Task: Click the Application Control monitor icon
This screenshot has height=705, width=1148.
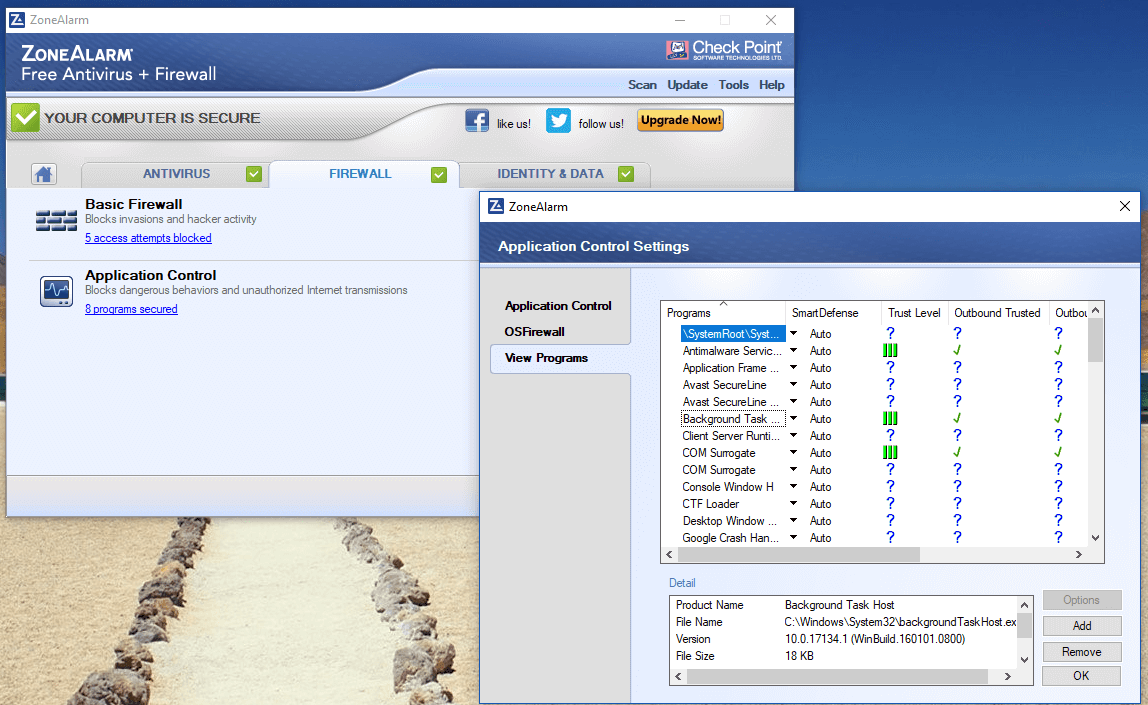Action: click(x=56, y=291)
